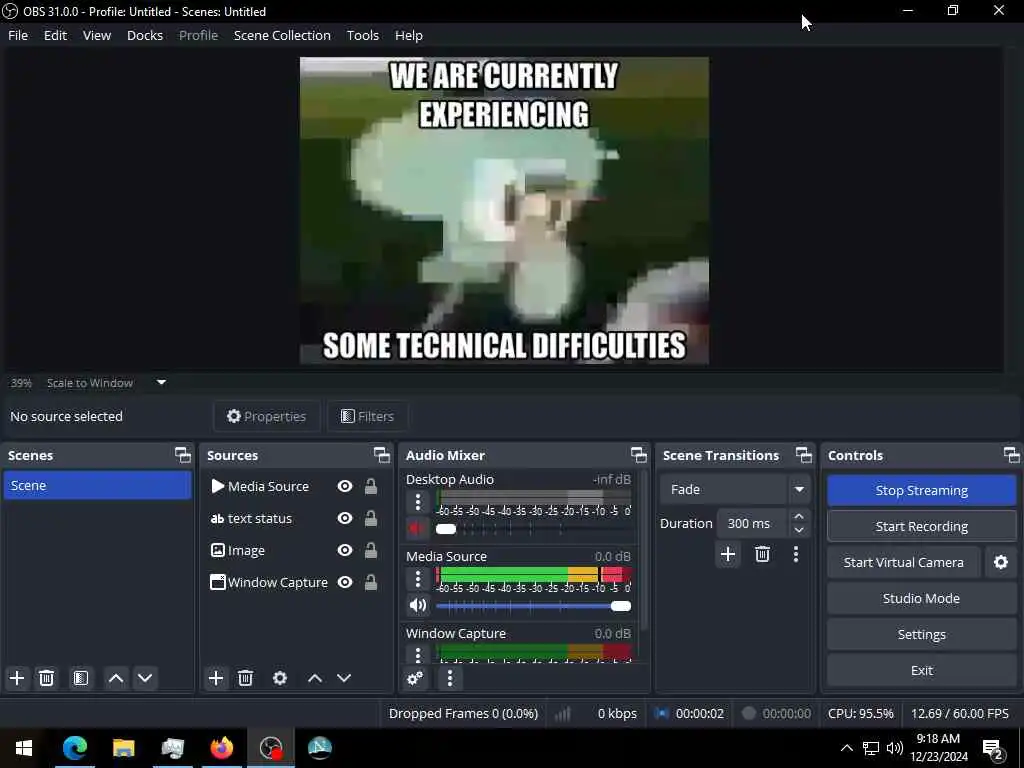This screenshot has height=768, width=1024.
Task: Open preview scaling dropdown arrow
Action: (x=161, y=383)
